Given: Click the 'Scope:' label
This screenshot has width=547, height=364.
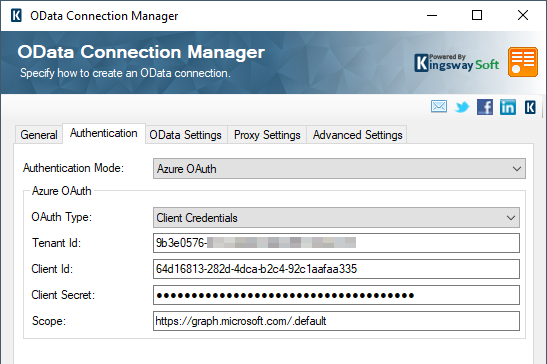Looking at the screenshot, I should [x=48, y=321].
